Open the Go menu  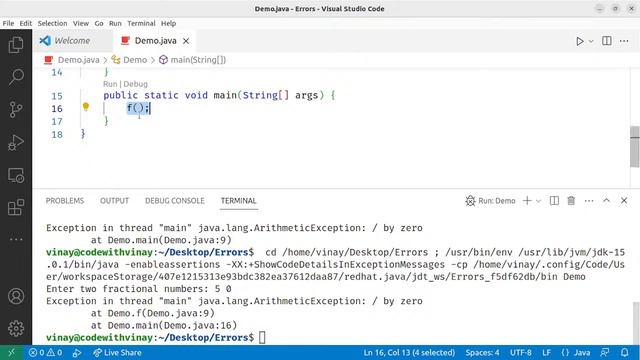[x=99, y=23]
